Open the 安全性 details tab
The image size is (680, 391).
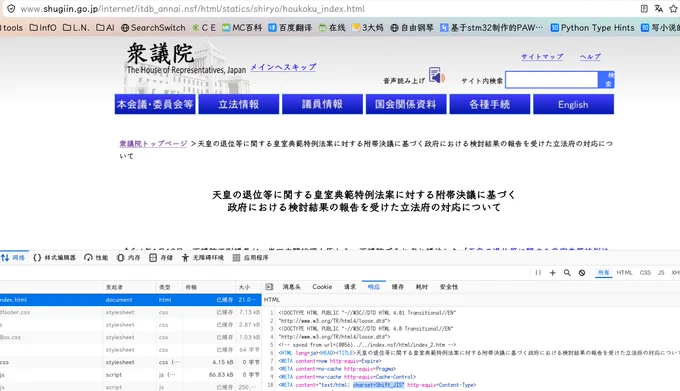pyautogui.click(x=449, y=287)
